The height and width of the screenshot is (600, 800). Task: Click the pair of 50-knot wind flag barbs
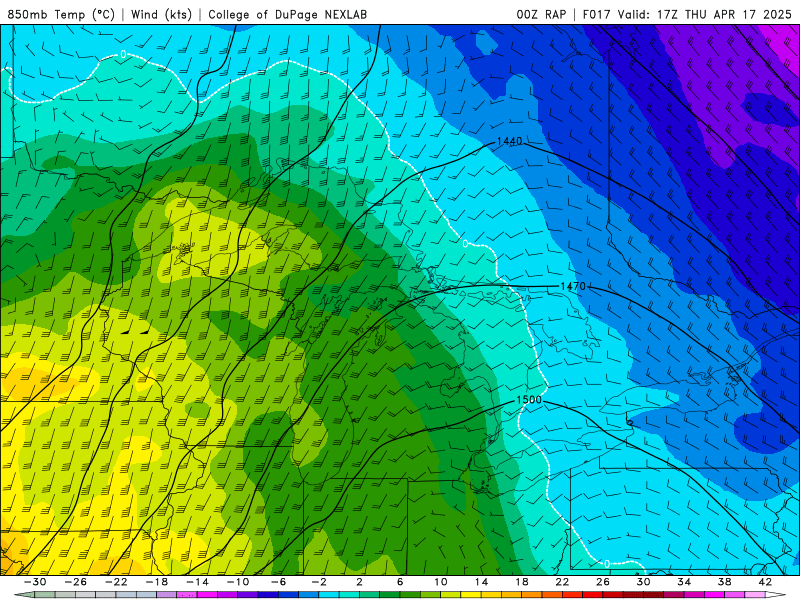(x=137, y=332)
